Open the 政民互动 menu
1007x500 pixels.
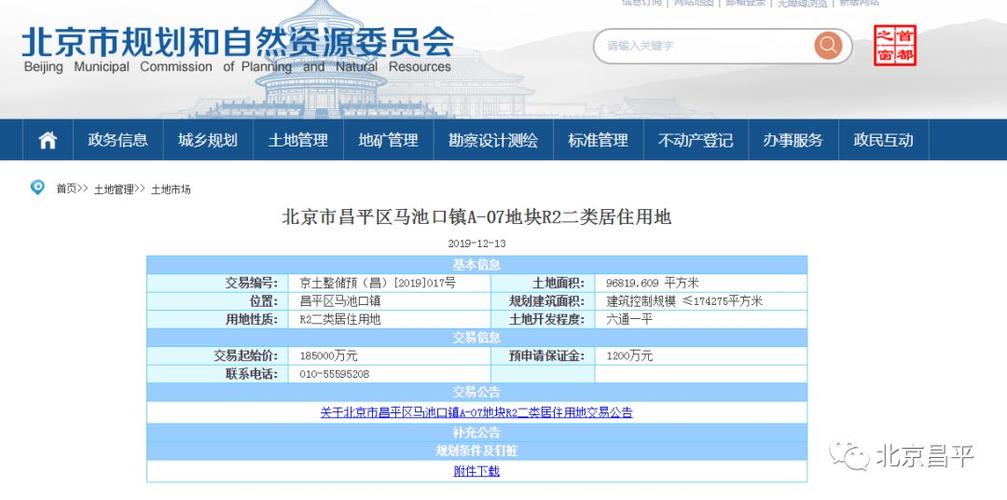pyautogui.click(x=883, y=140)
